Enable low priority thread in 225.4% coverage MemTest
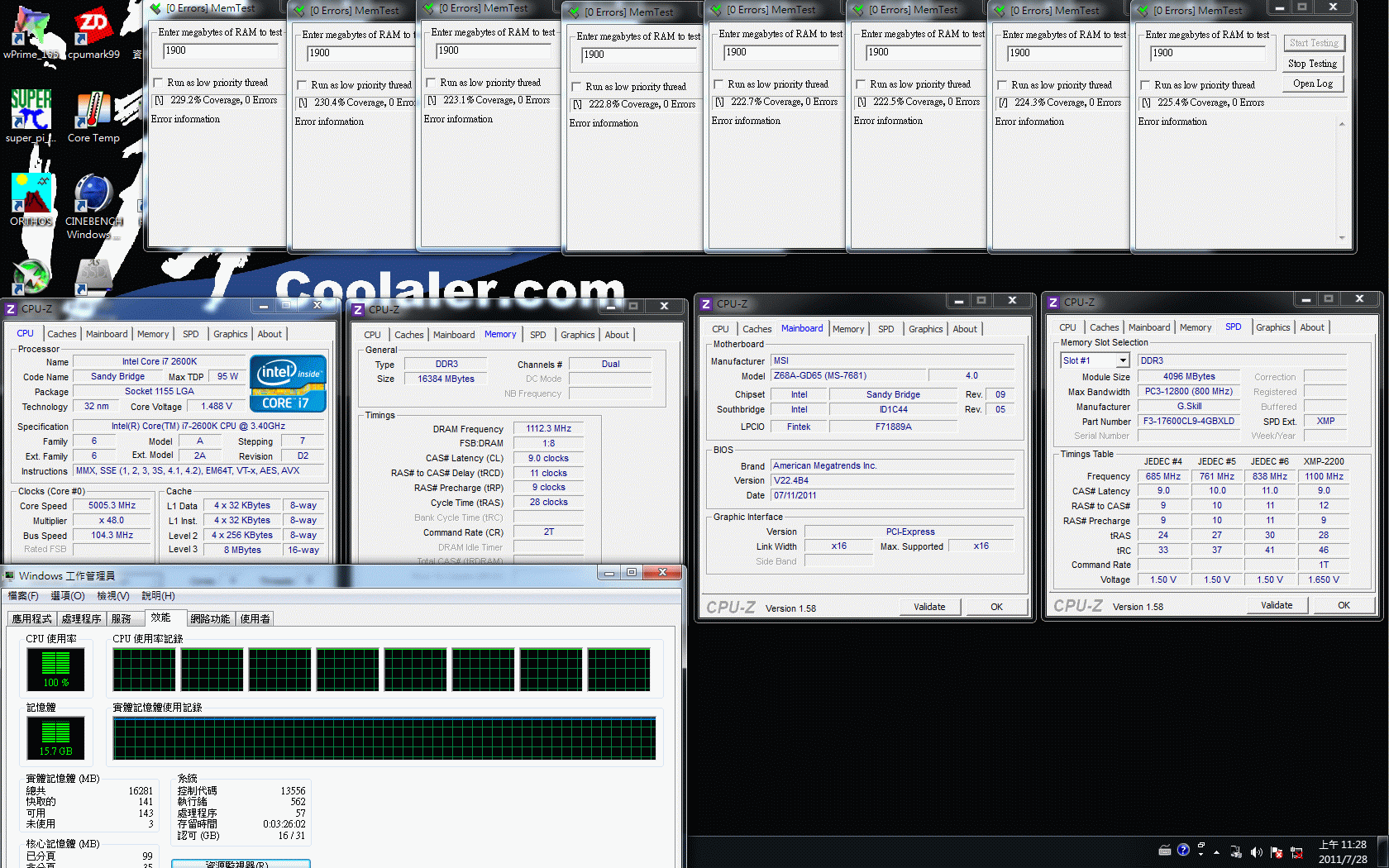This screenshot has width=1389, height=868. 1146,85
